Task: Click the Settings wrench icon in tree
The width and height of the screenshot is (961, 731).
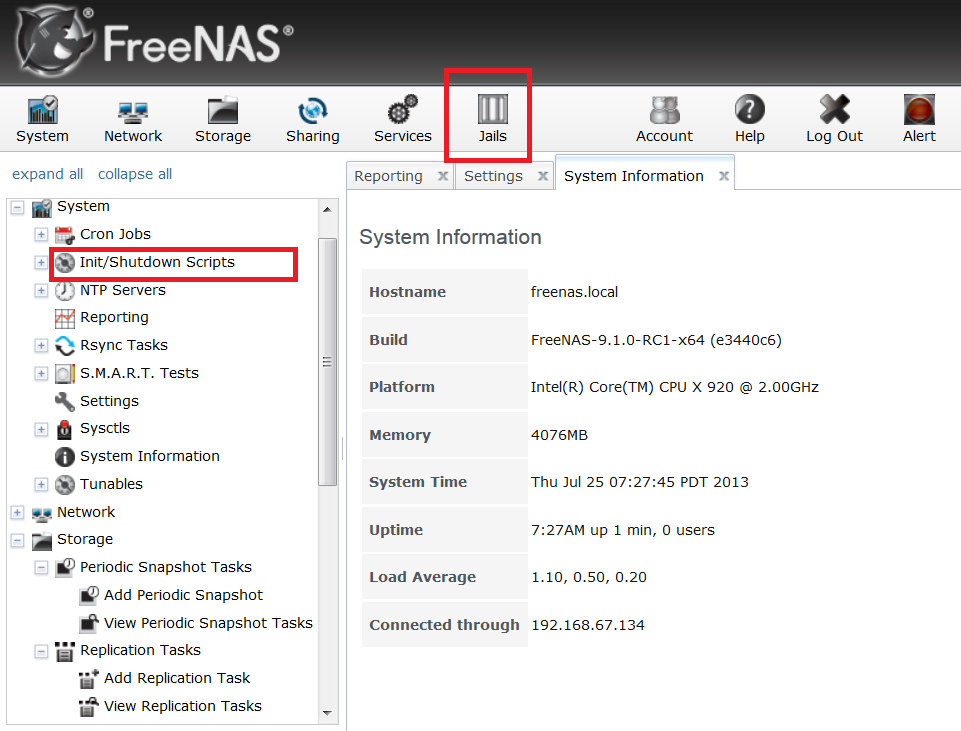Action: click(64, 401)
